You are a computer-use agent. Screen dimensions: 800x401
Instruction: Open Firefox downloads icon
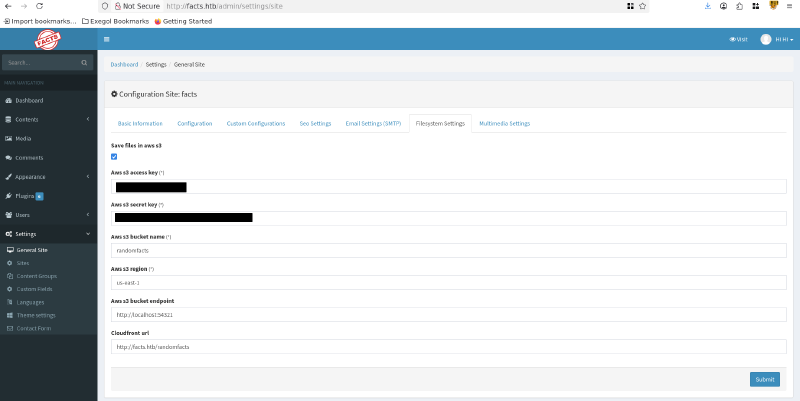[708, 6]
